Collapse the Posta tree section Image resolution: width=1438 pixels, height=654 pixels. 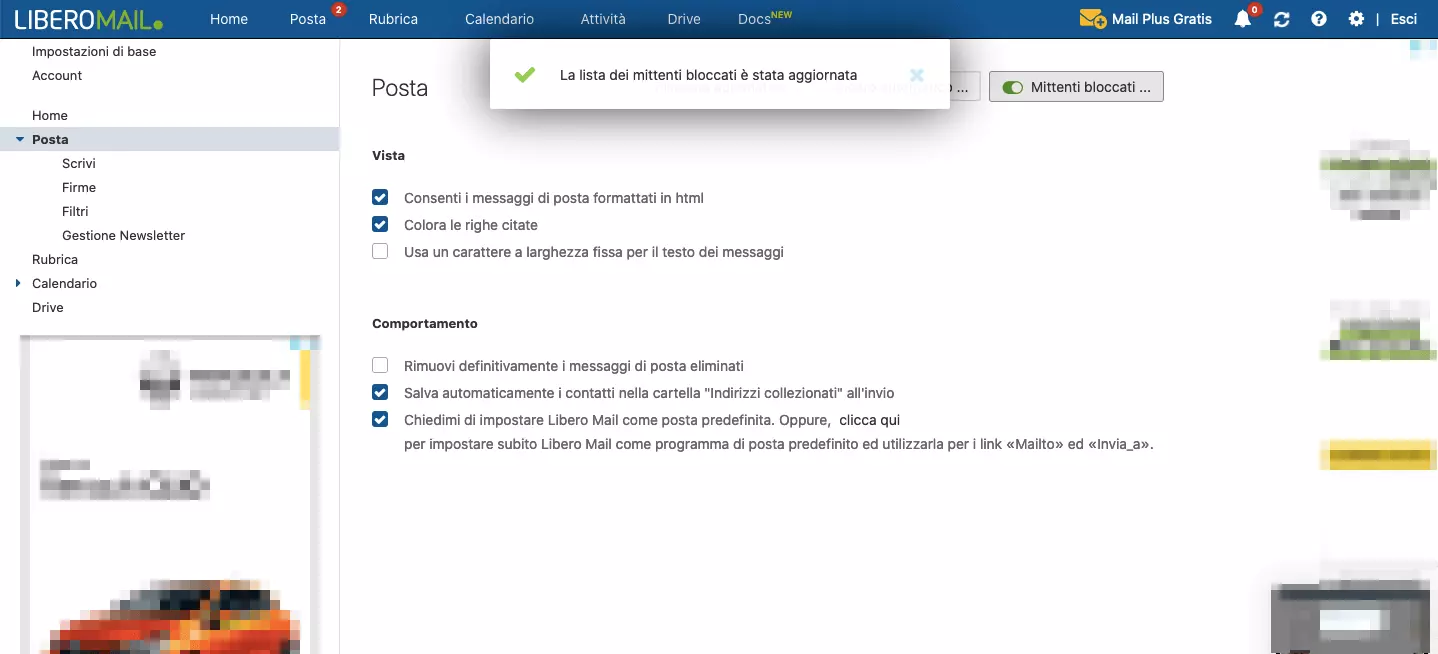[20, 140]
